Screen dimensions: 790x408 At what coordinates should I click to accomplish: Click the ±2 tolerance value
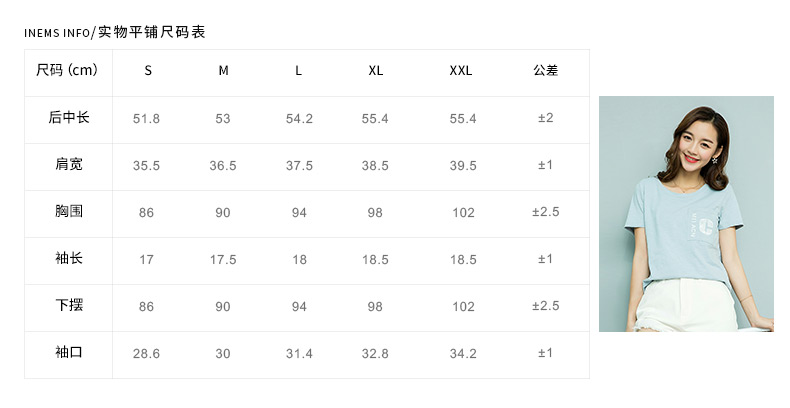(x=546, y=119)
